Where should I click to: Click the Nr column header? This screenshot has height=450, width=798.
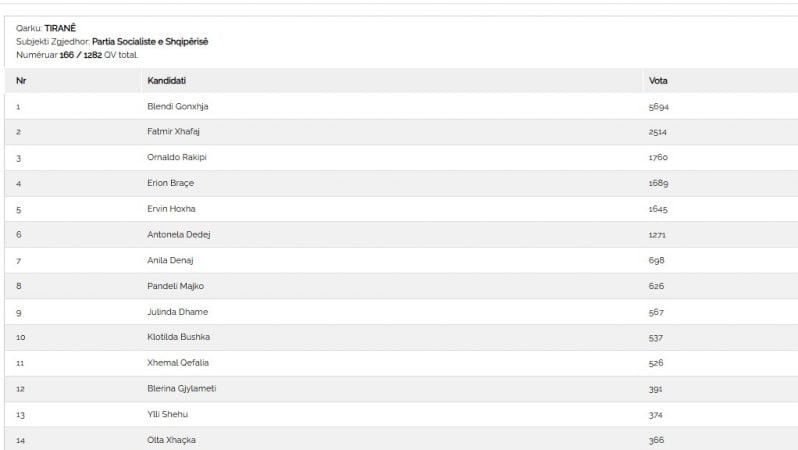(21, 80)
